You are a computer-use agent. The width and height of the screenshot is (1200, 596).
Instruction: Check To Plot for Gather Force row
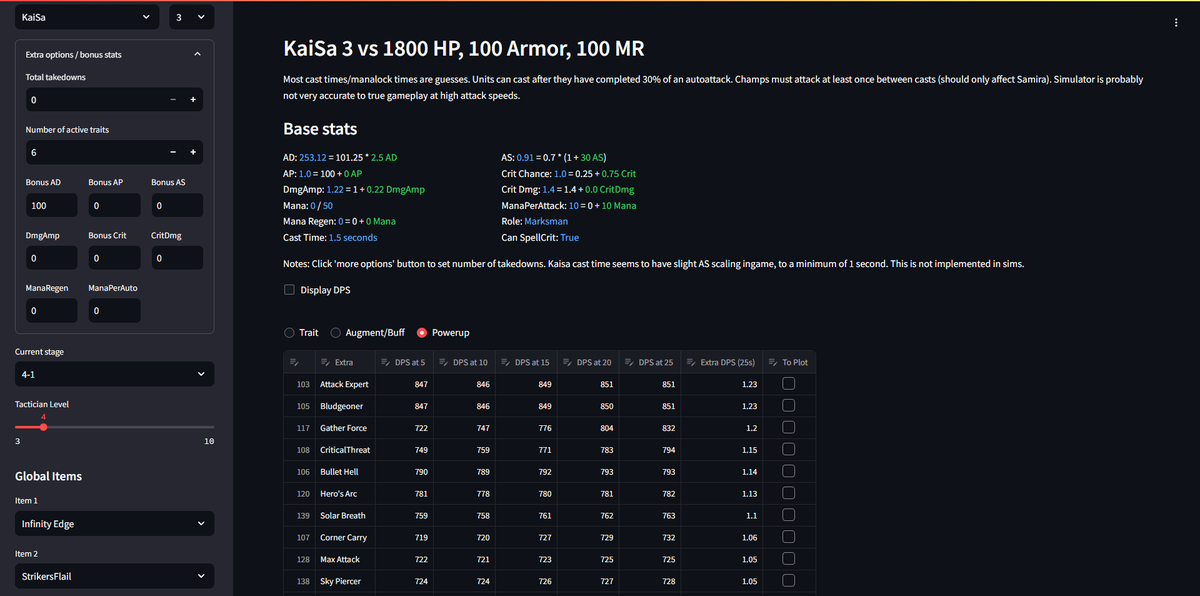pyautogui.click(x=788, y=428)
